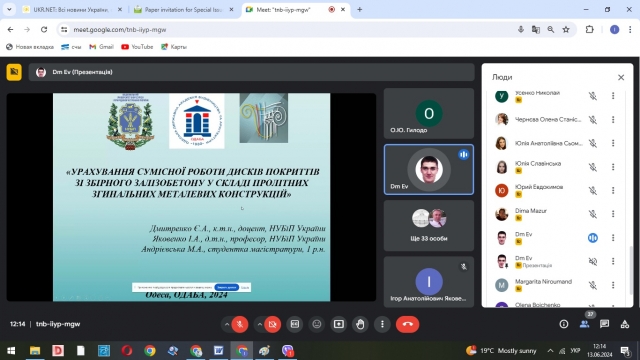
Task: Click the present screen icon
Action: point(338,324)
